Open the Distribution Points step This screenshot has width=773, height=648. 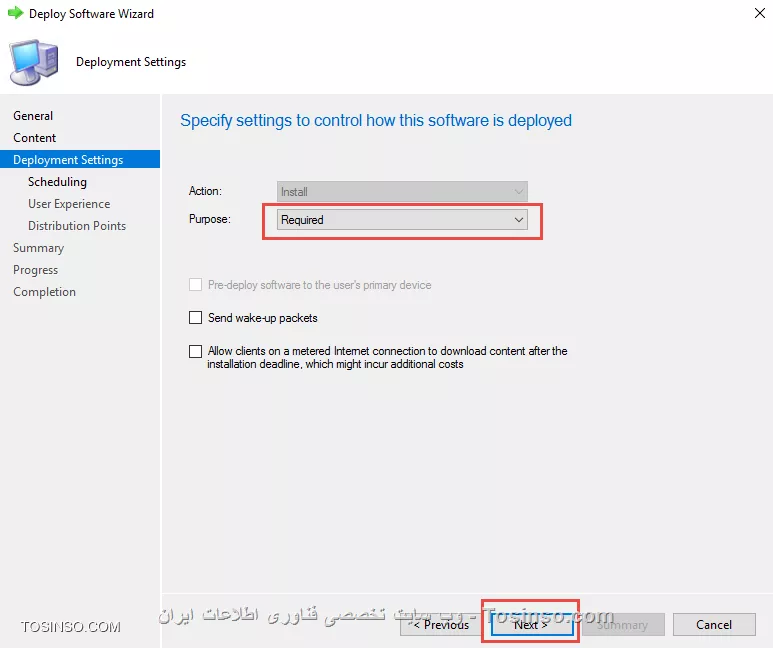tap(77, 226)
